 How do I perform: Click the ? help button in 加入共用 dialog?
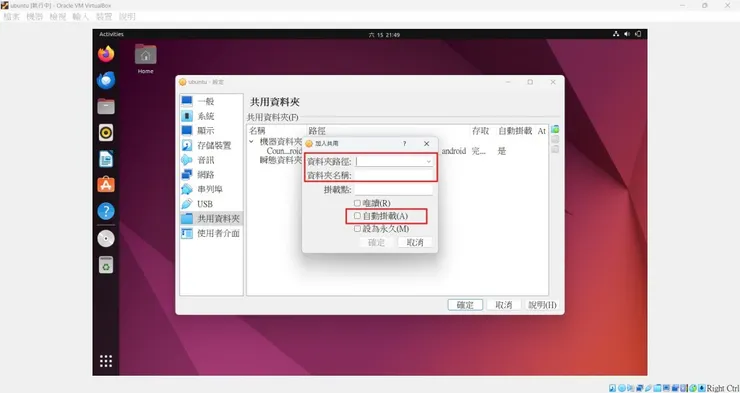404,143
